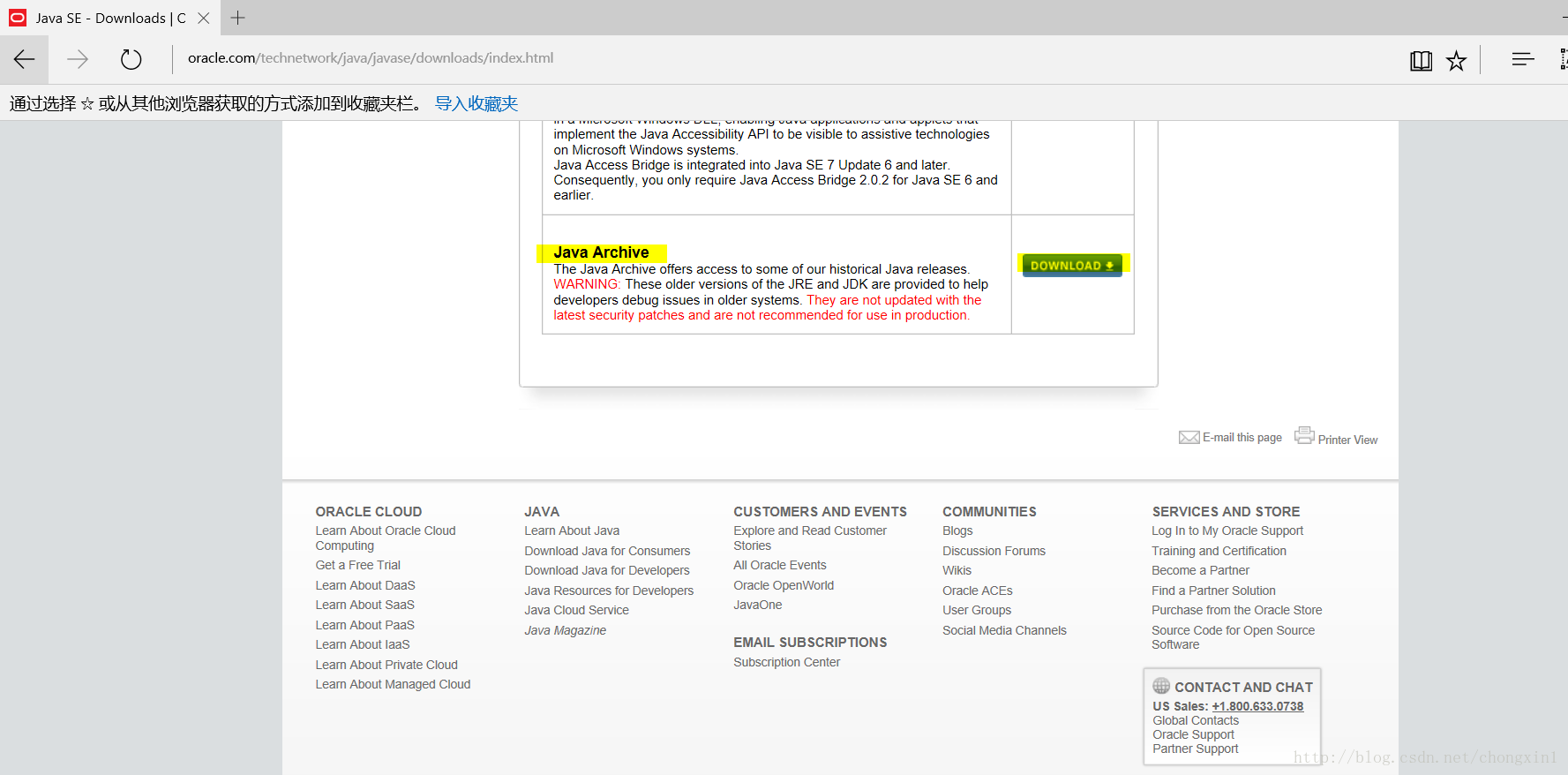The image size is (1568, 775).
Task: Open Partner Support link
Action: 1196,749
